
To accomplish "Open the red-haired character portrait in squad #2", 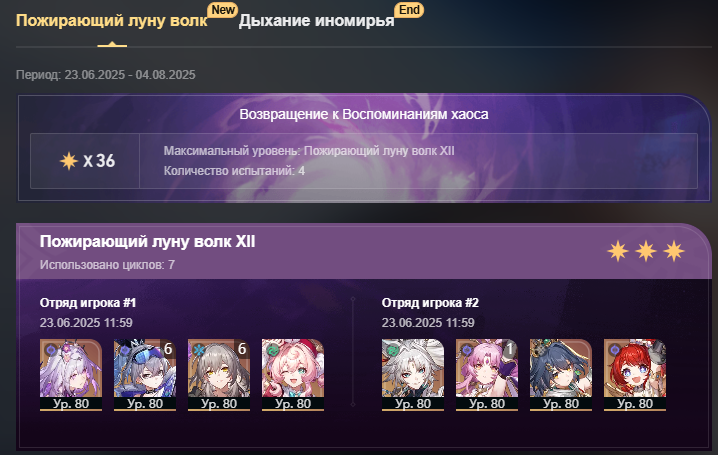I will 635,375.
